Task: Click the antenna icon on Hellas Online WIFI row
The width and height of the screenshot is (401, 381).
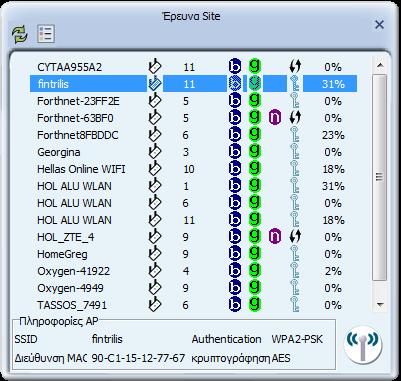Action: [x=154, y=169]
